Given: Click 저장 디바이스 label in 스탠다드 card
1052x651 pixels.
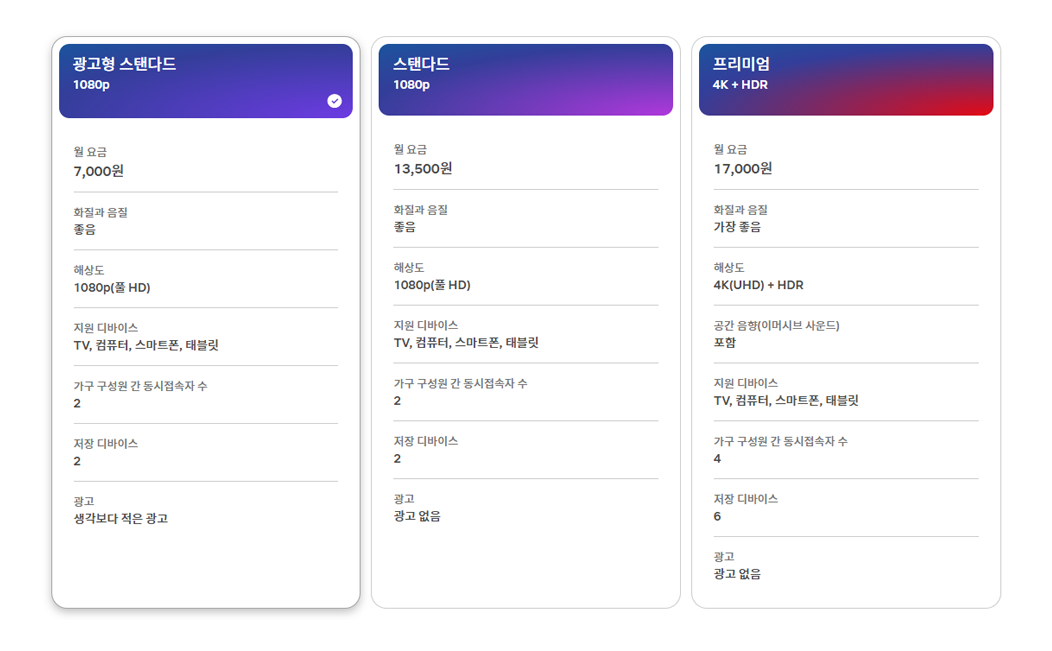Looking at the screenshot, I should pyautogui.click(x=425, y=441).
